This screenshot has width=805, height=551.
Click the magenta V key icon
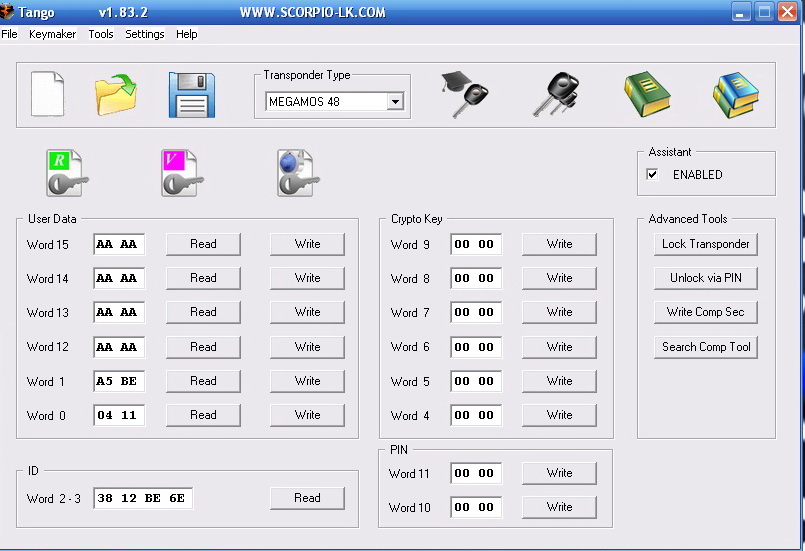182,173
